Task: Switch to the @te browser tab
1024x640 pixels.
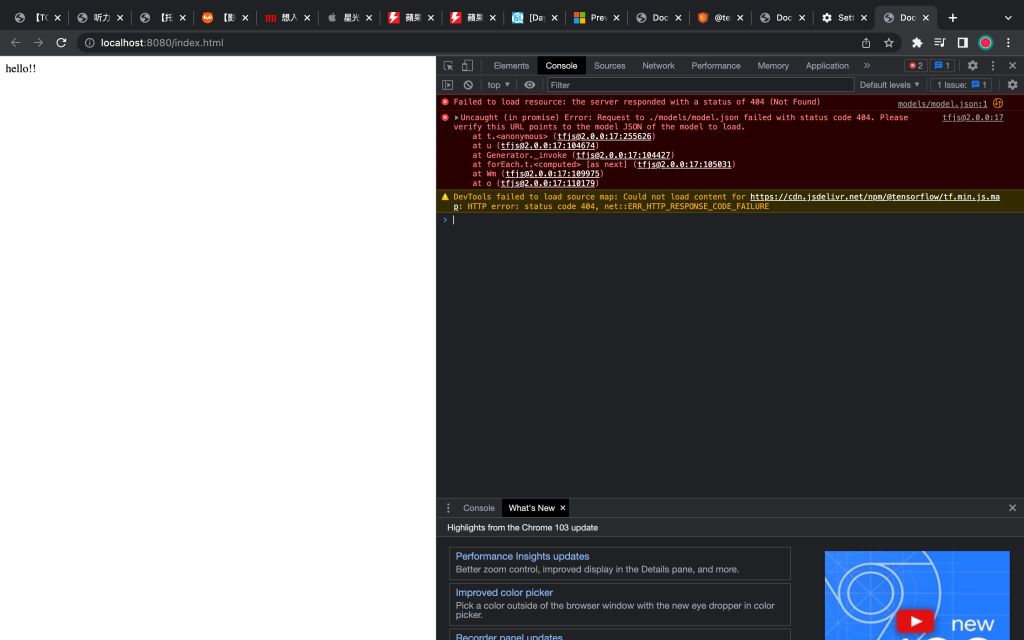Action: (720, 18)
